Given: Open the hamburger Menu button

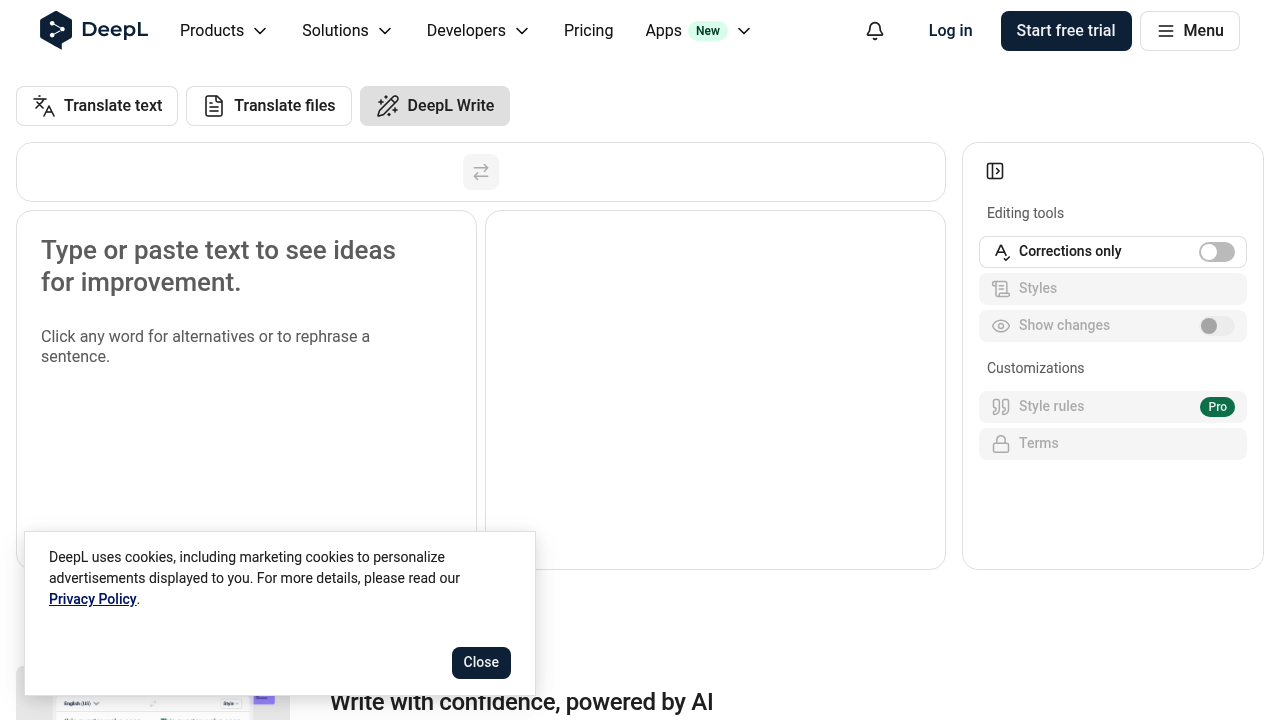Looking at the screenshot, I should click(x=1190, y=31).
